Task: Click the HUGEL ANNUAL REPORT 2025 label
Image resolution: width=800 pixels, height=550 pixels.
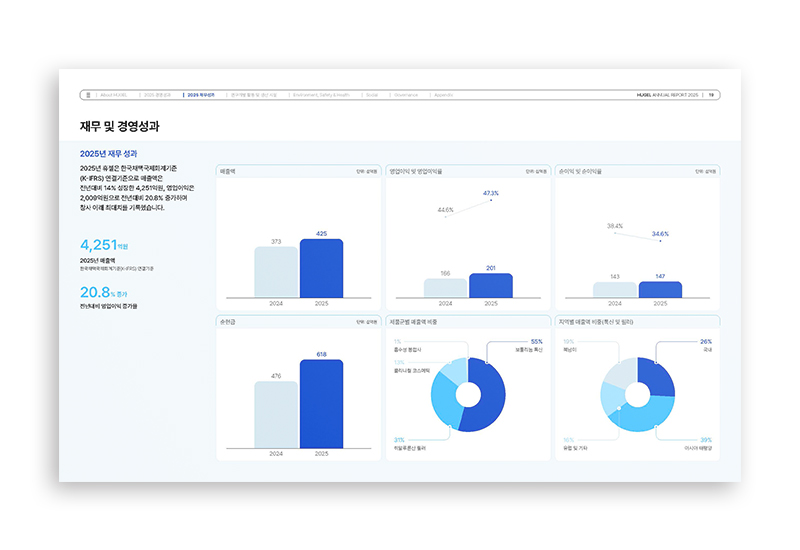Action: pyautogui.click(x=667, y=95)
